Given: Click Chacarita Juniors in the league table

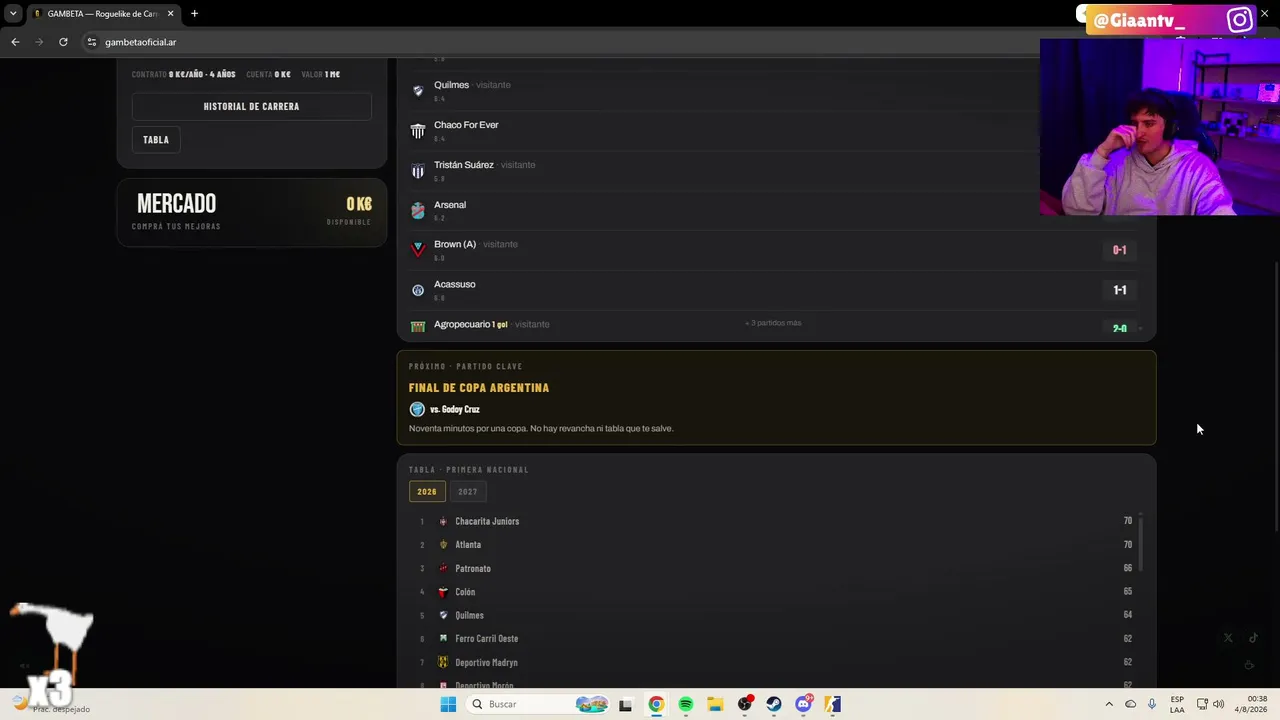Looking at the screenshot, I should coord(487,521).
